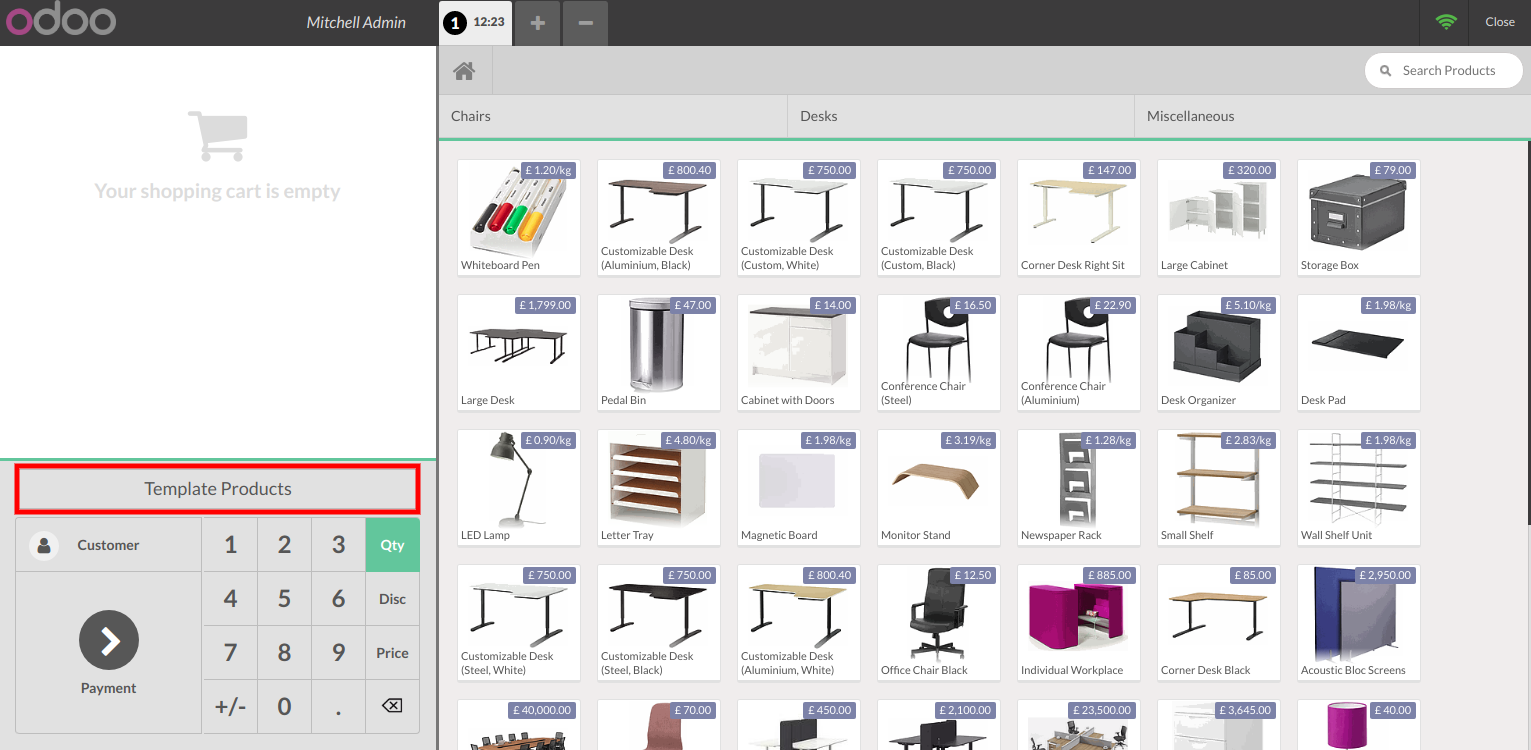This screenshot has height=750, width=1531.
Task: Add Customizable Desk (Aluminium, Black) product
Action: click(659, 217)
